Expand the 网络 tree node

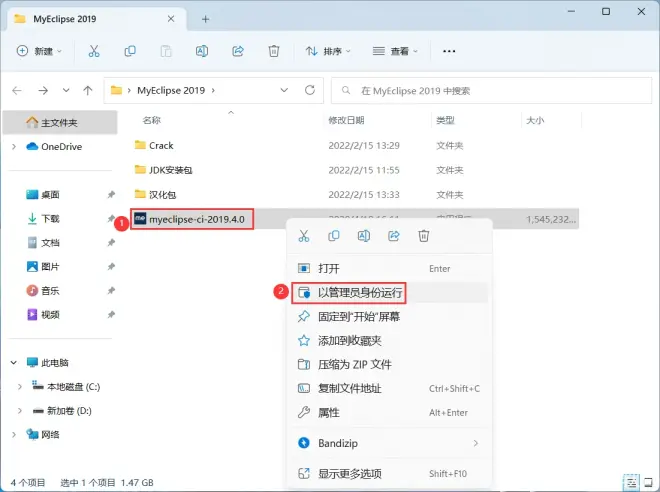(14, 434)
